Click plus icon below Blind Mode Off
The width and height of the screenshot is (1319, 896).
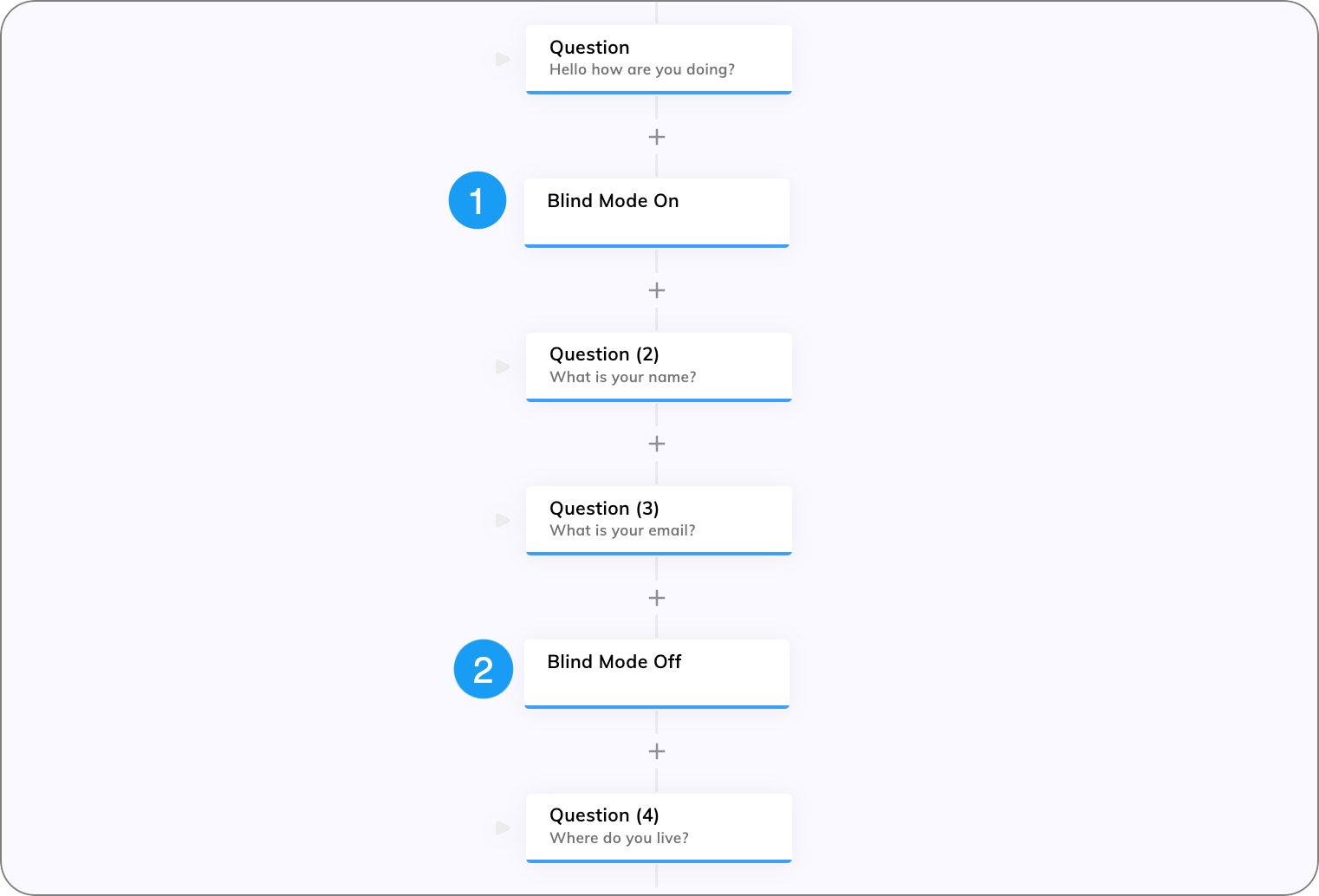[657, 751]
